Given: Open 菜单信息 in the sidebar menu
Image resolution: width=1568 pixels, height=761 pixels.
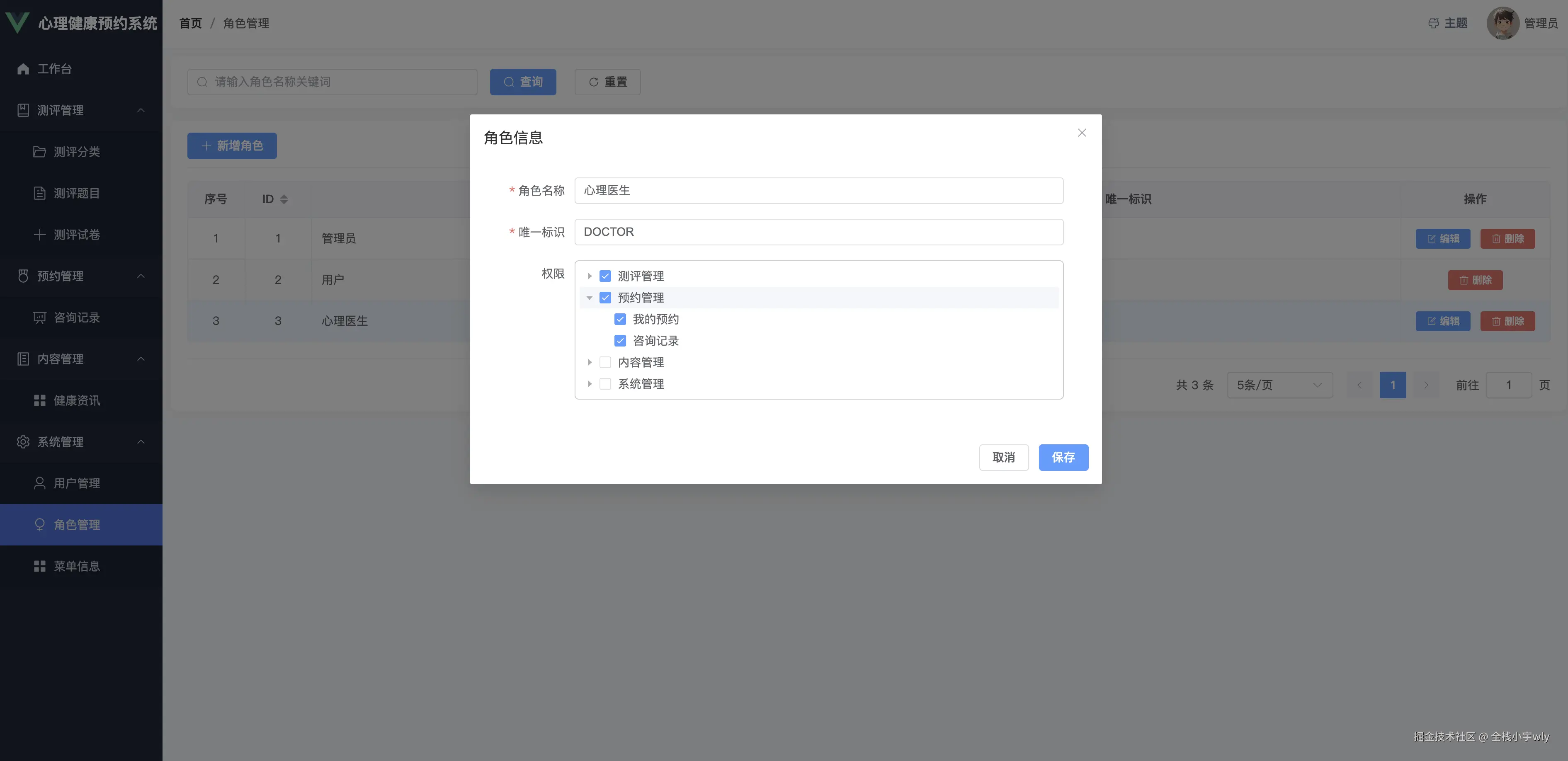Looking at the screenshot, I should pos(77,565).
